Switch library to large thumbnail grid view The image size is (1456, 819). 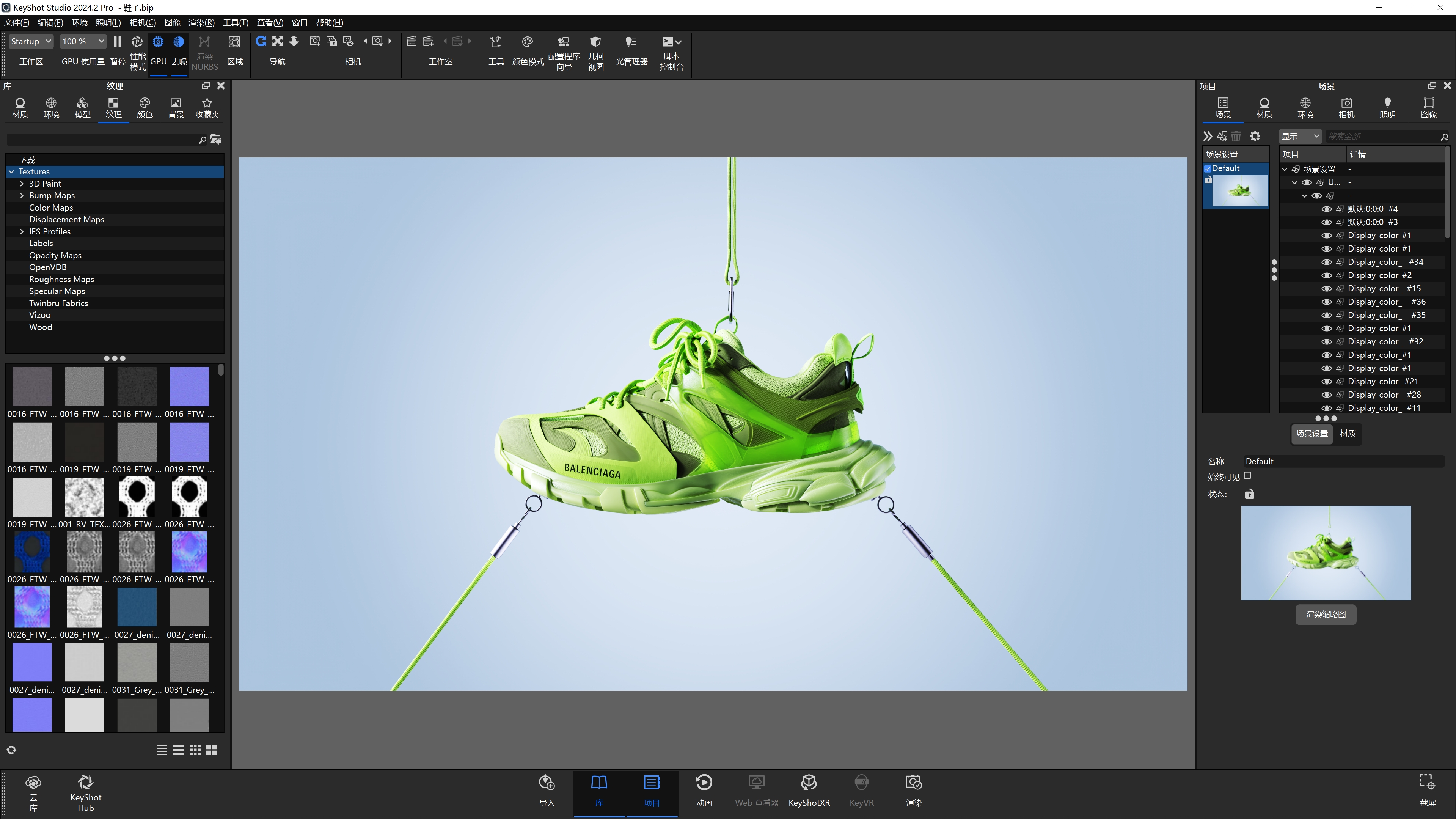point(212,750)
